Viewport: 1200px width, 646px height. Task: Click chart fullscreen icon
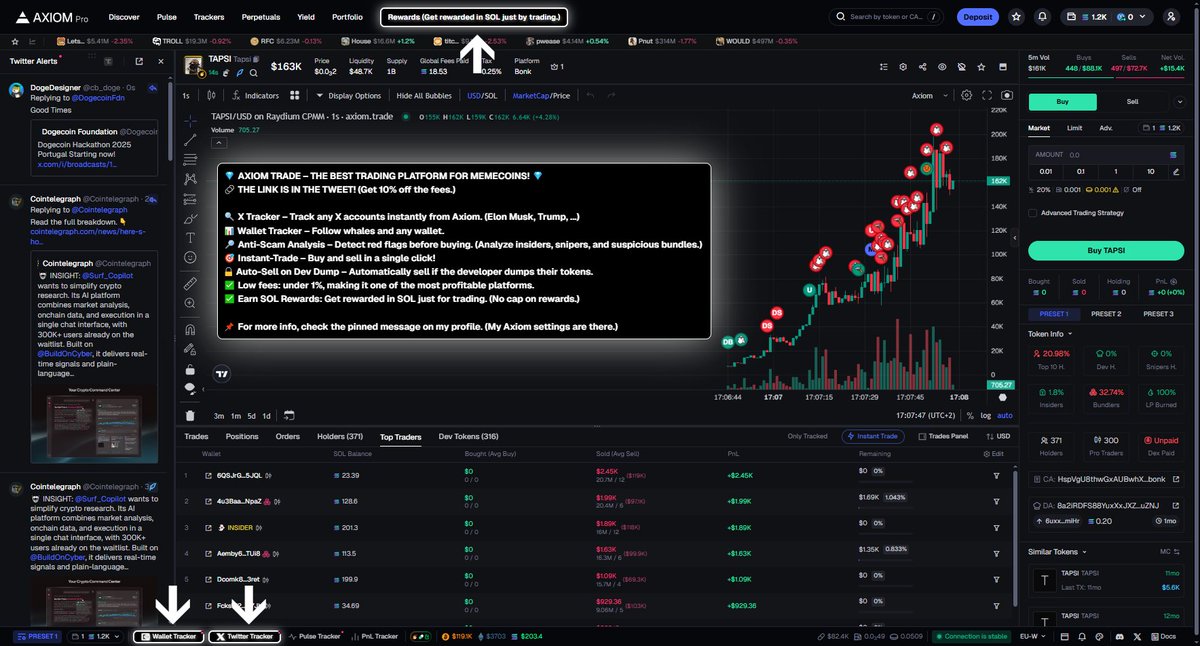[987, 96]
